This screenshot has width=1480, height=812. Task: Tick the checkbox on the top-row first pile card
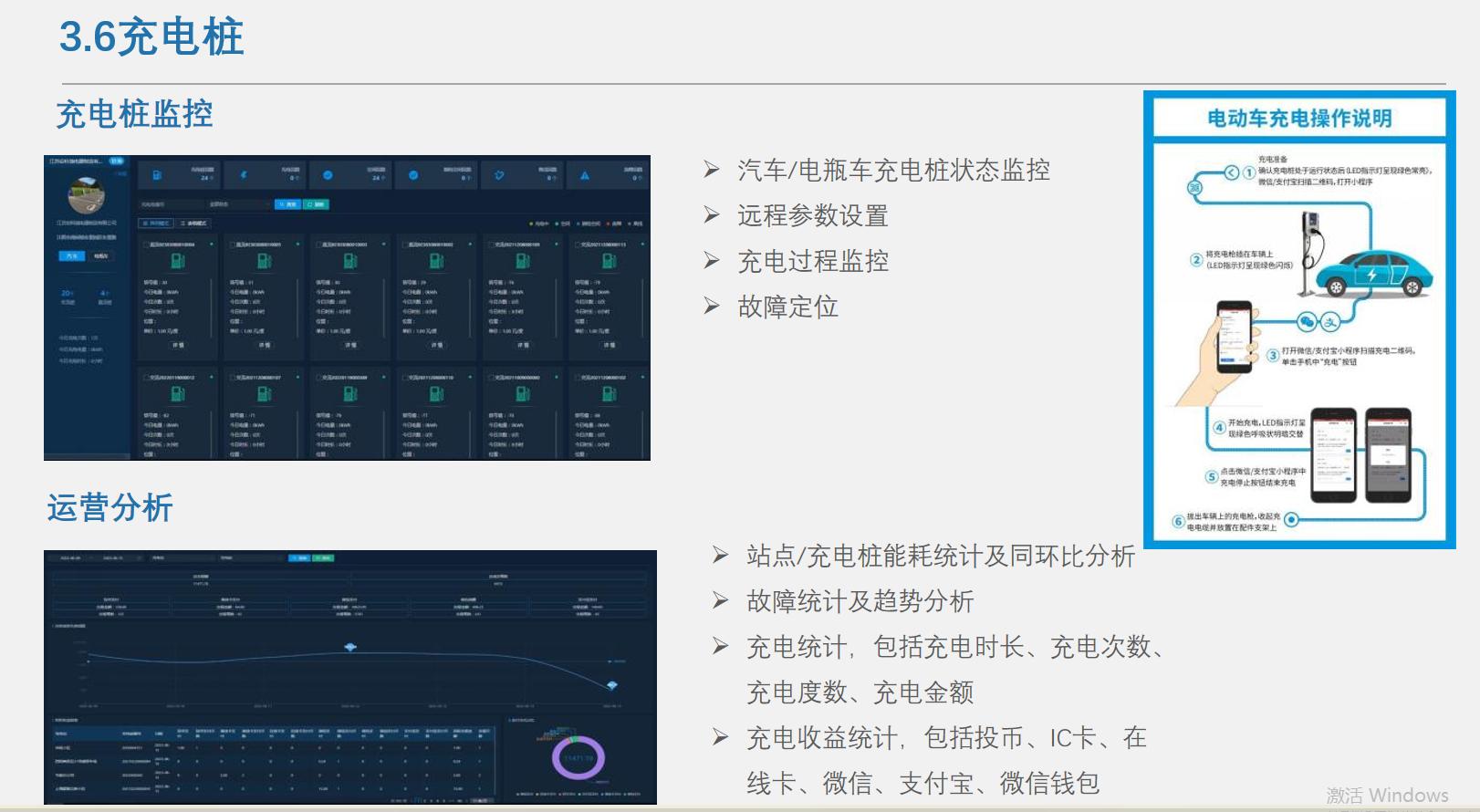[145, 245]
